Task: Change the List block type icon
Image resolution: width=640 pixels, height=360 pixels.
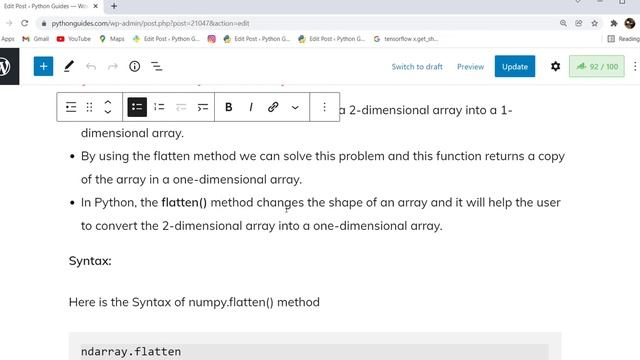Action: coord(71,107)
